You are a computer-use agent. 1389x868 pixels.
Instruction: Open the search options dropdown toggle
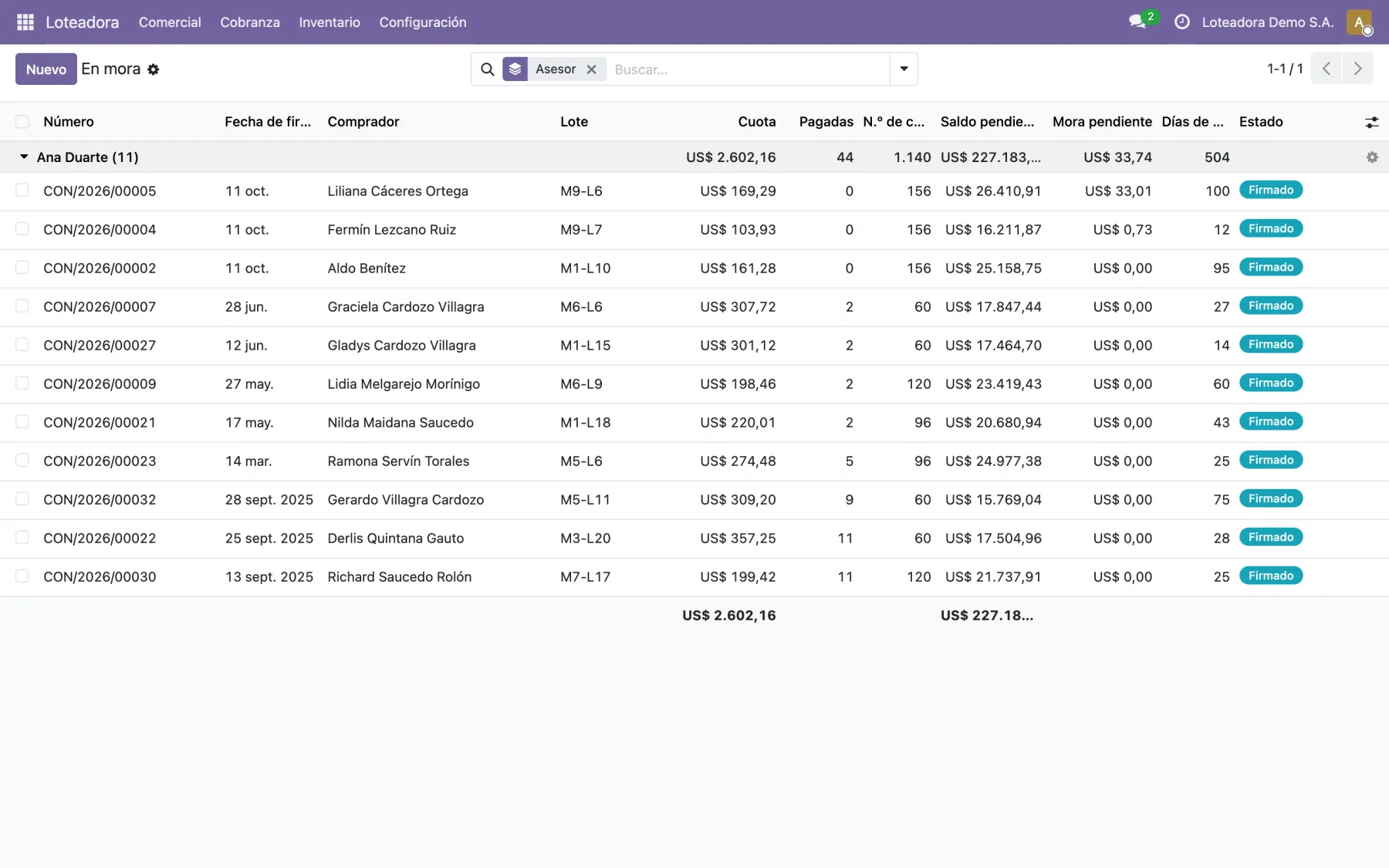pyautogui.click(x=904, y=69)
